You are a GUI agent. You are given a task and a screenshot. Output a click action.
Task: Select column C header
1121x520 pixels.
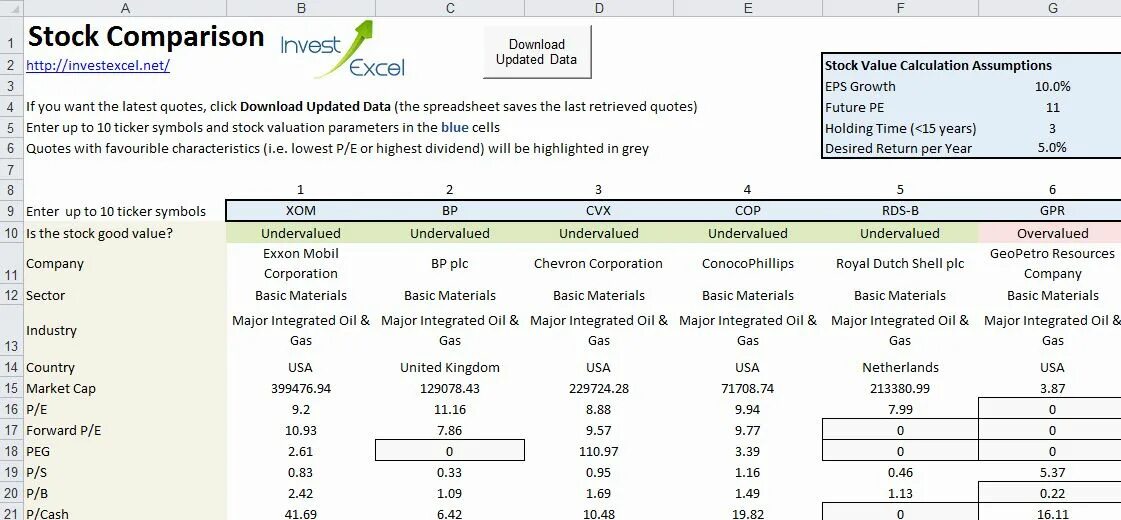[x=450, y=8]
